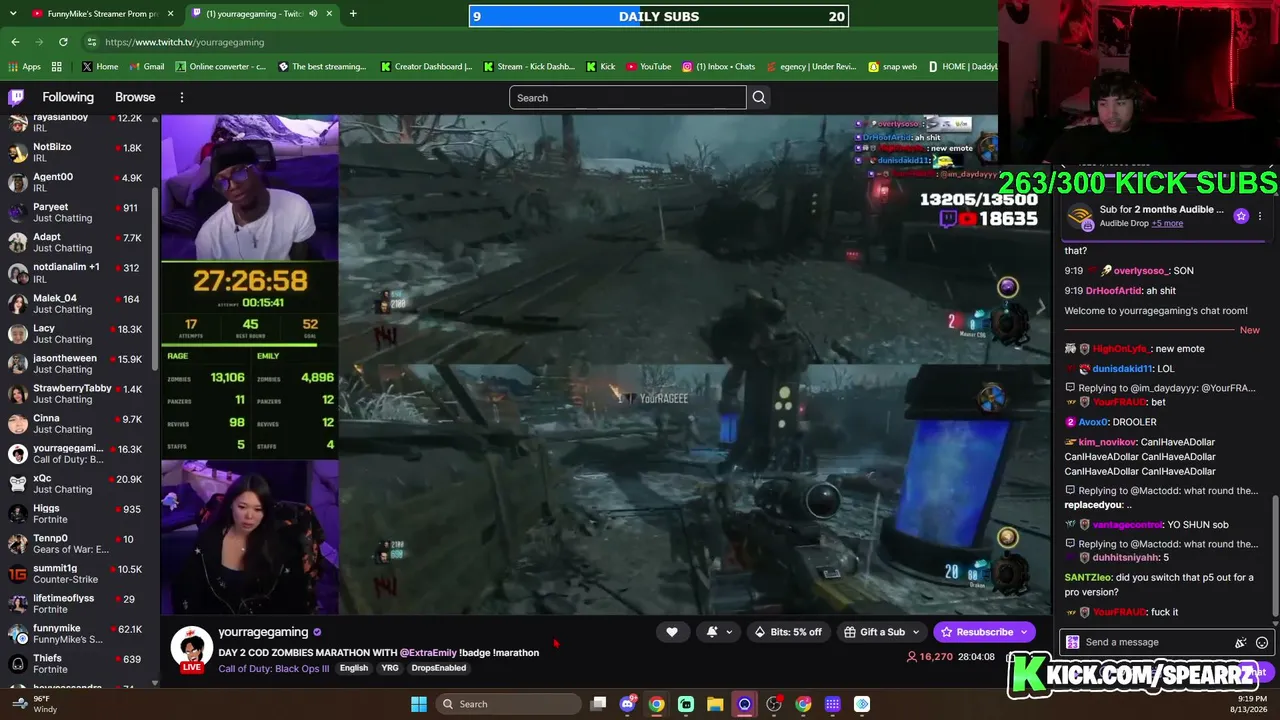
Task: Open Online converter bookmark
Action: click(x=221, y=67)
